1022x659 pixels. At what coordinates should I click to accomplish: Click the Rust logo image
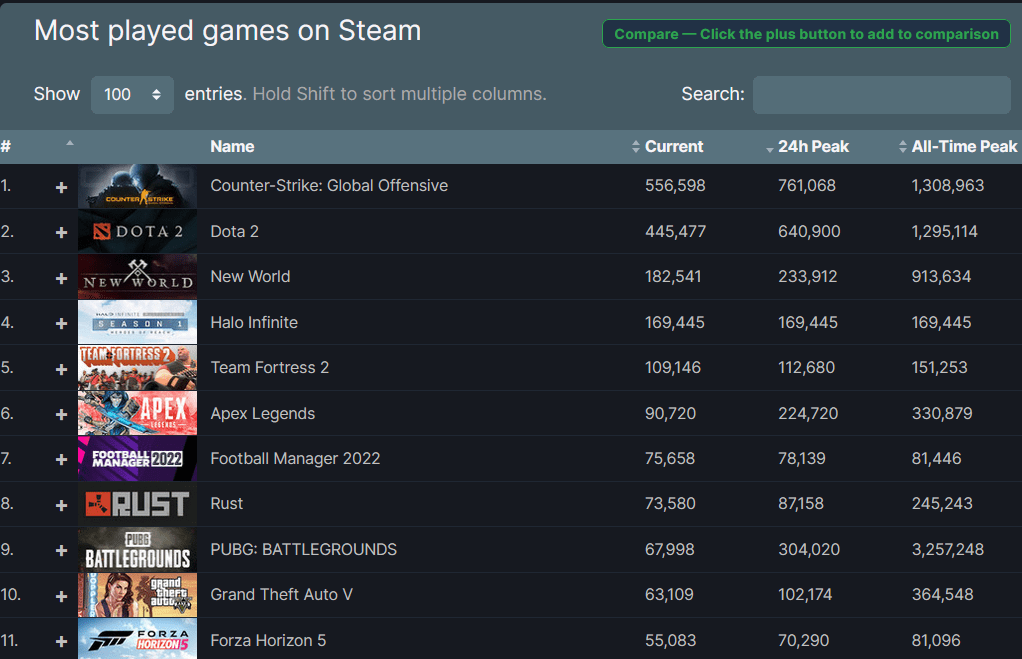pyautogui.click(x=137, y=503)
